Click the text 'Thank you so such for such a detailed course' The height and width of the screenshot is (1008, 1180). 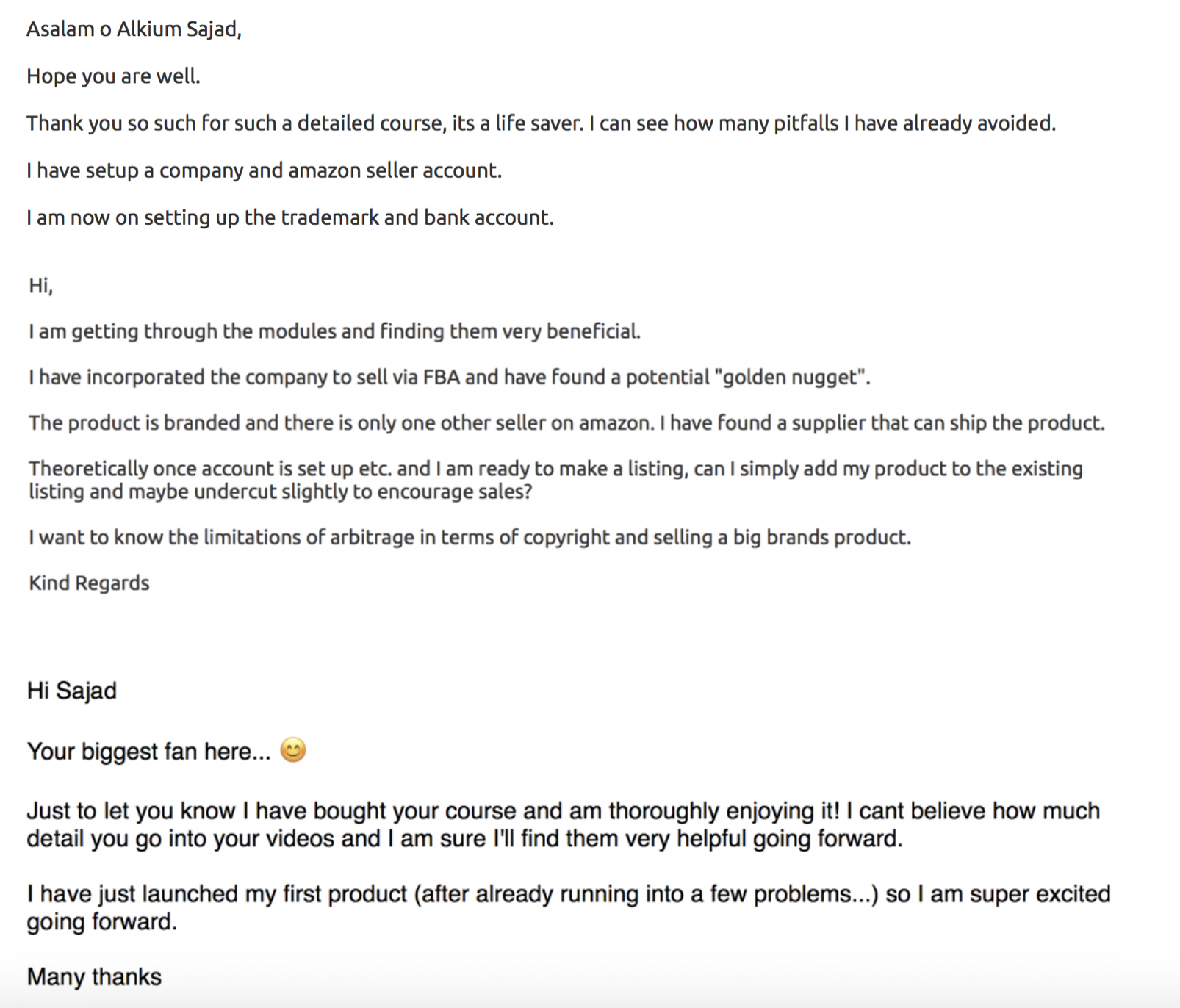coord(234,123)
